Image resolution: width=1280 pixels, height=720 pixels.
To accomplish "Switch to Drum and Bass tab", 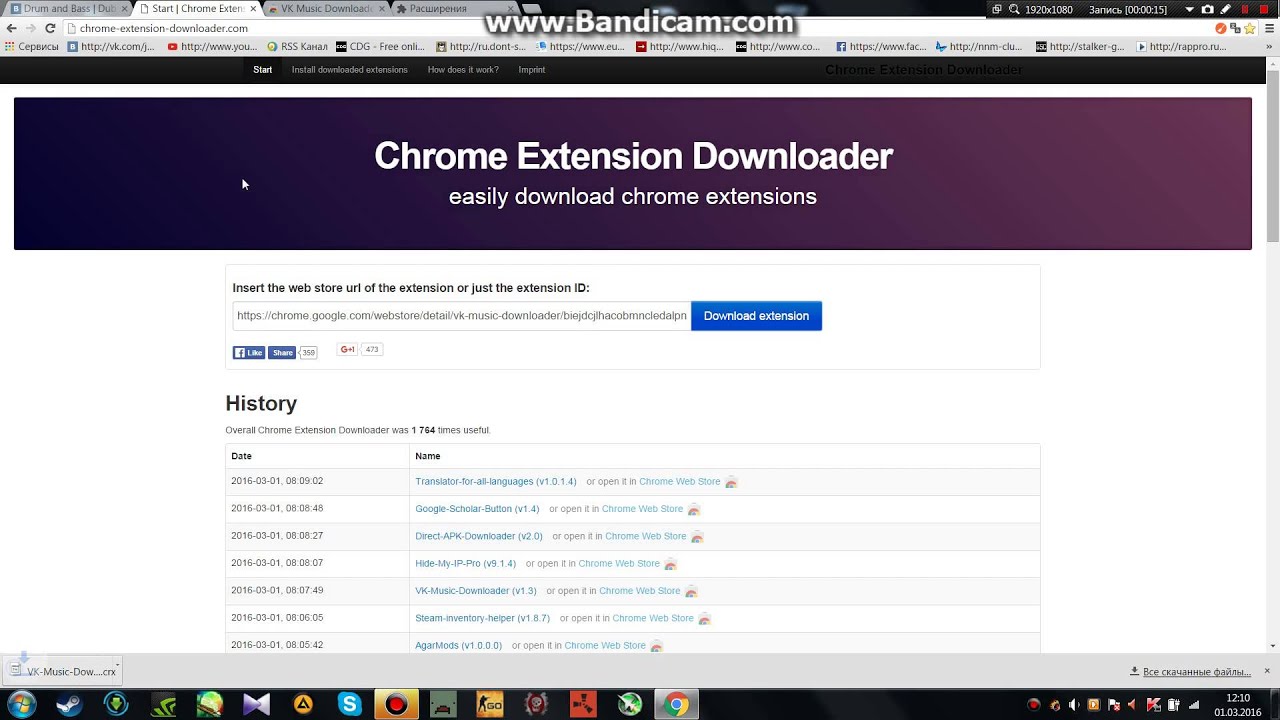I will (x=66, y=9).
